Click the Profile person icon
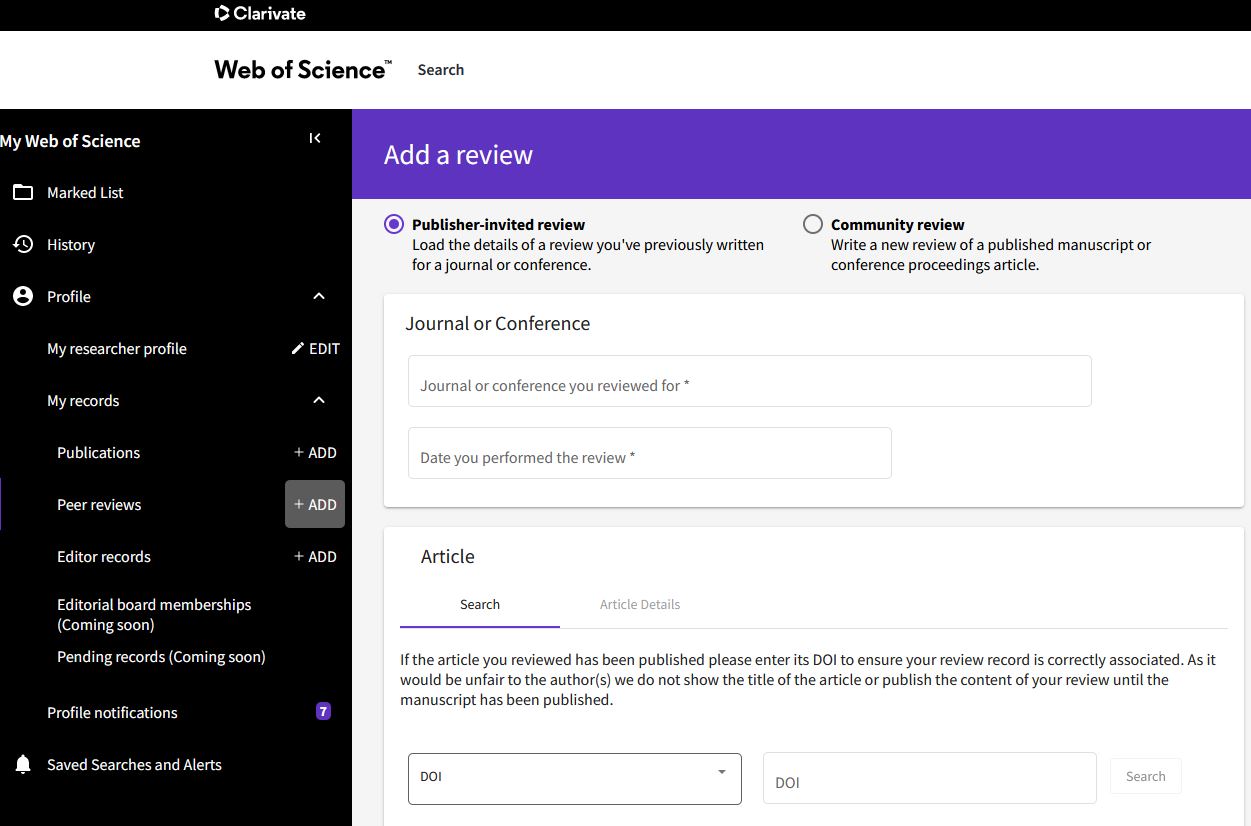This screenshot has width=1251, height=826. click(23, 296)
